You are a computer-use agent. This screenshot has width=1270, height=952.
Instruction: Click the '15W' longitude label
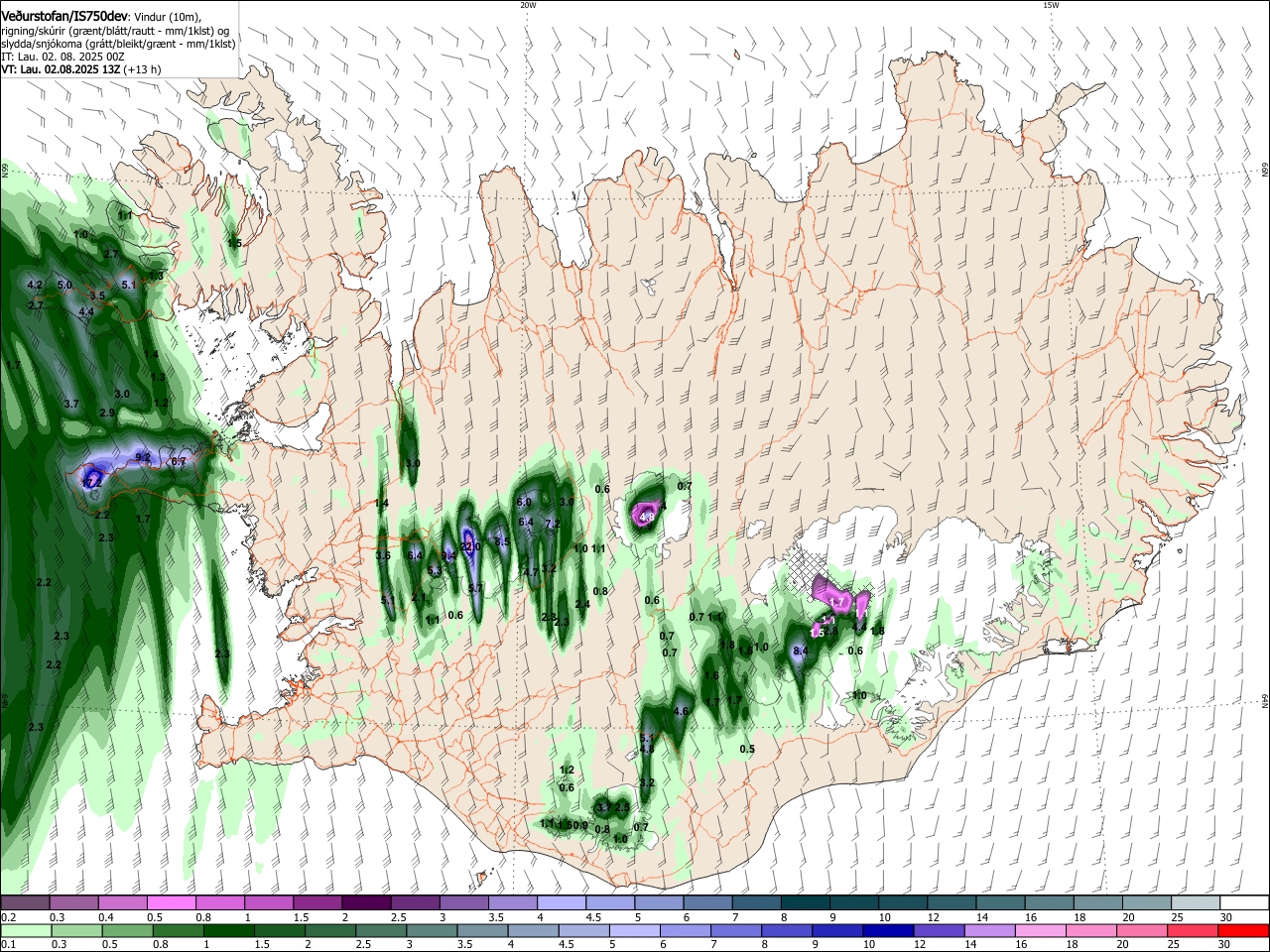(1050, 5)
